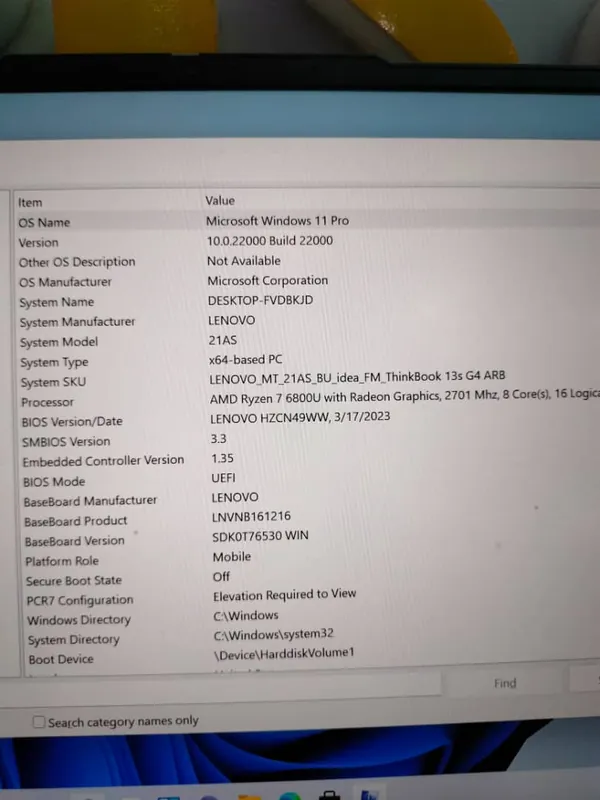
Task: Select the BIOS Version/Date row
Action: (x=72, y=422)
